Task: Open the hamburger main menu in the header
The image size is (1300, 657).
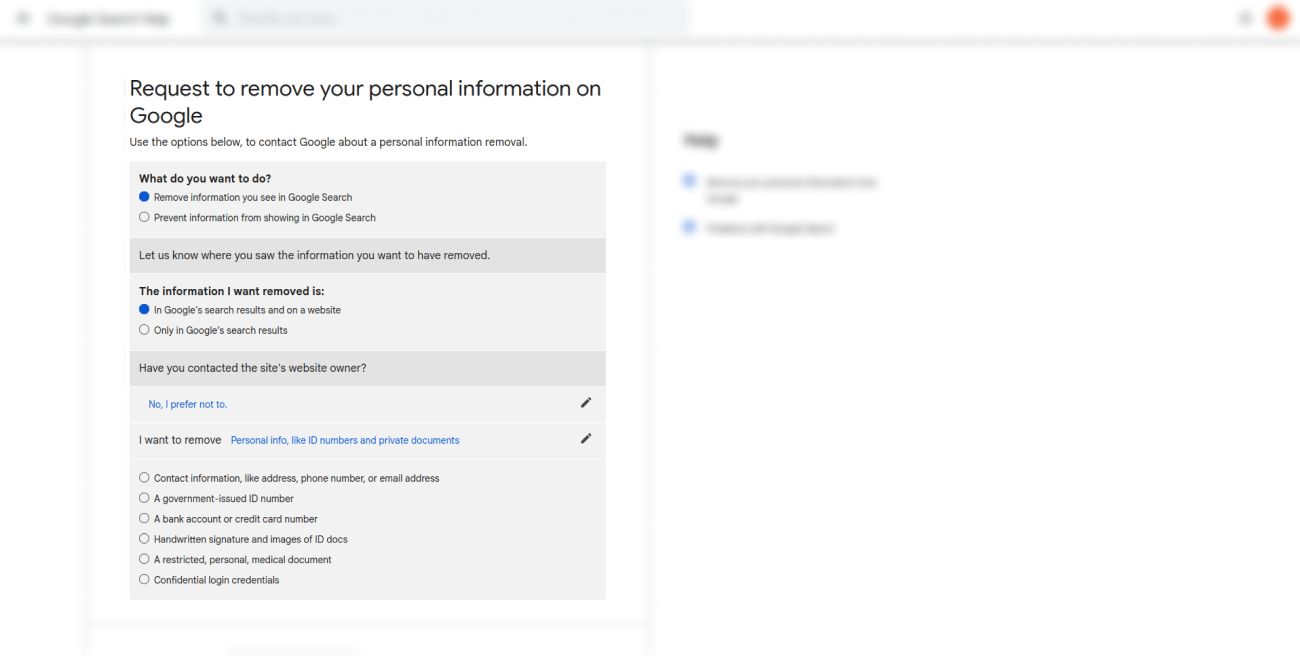Action: 23,19
